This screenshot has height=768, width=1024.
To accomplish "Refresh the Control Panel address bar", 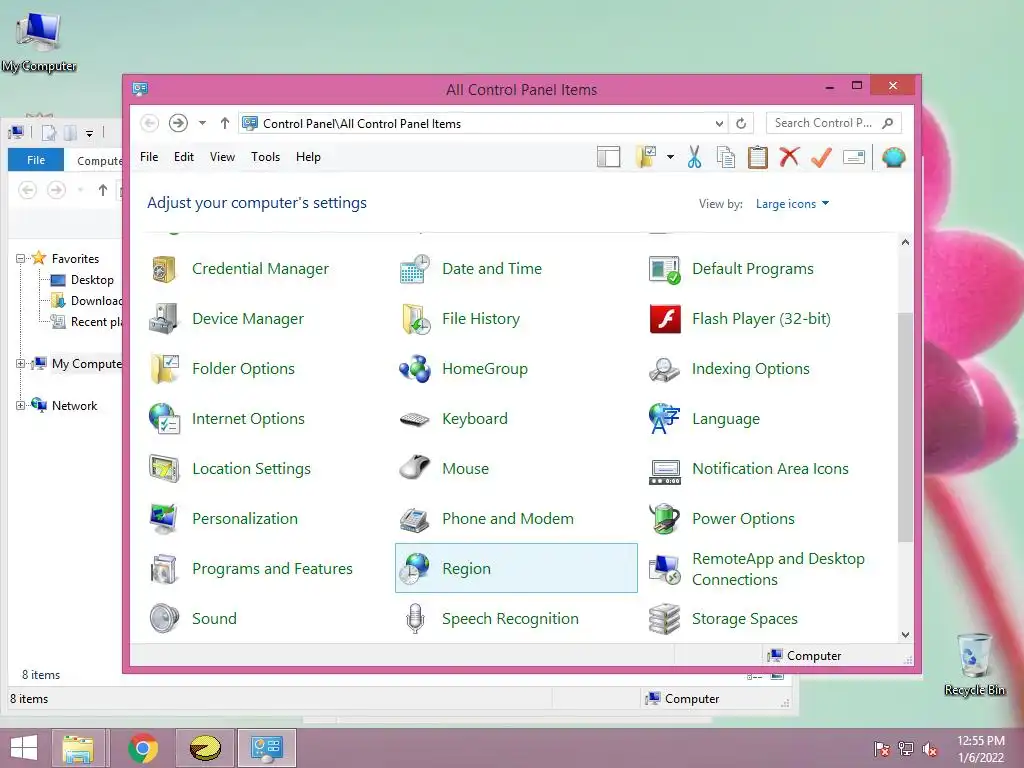I will [741, 123].
